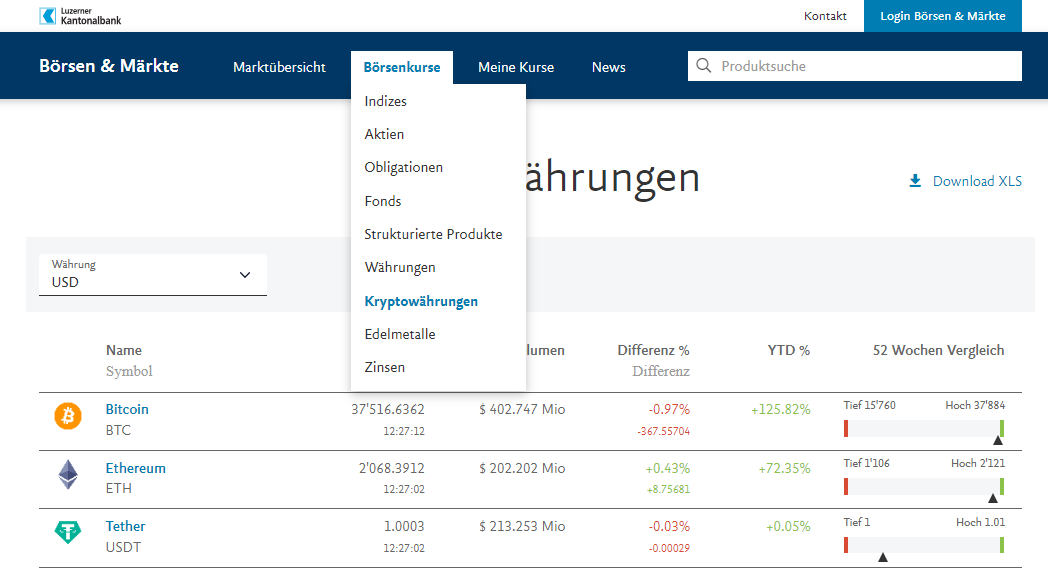Open News in the navigation bar
Image resolution: width=1048 pixels, height=572 pixels.
608,67
